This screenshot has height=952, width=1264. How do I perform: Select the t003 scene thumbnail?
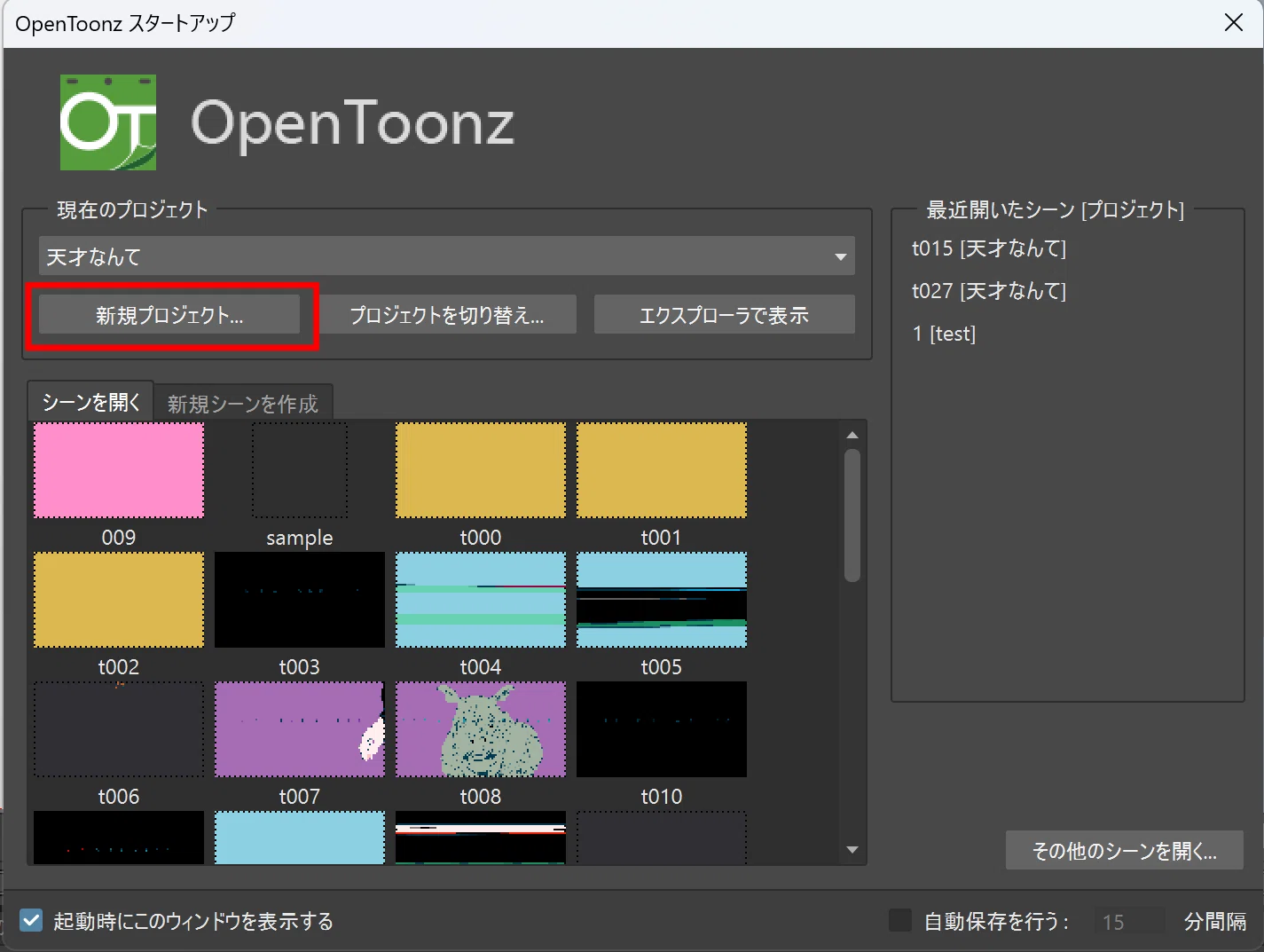[300, 600]
